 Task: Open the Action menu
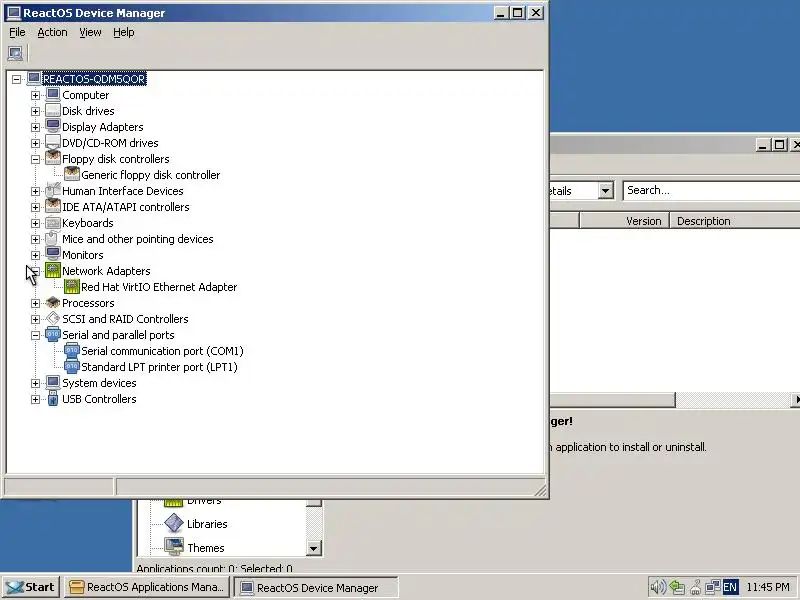click(x=52, y=32)
